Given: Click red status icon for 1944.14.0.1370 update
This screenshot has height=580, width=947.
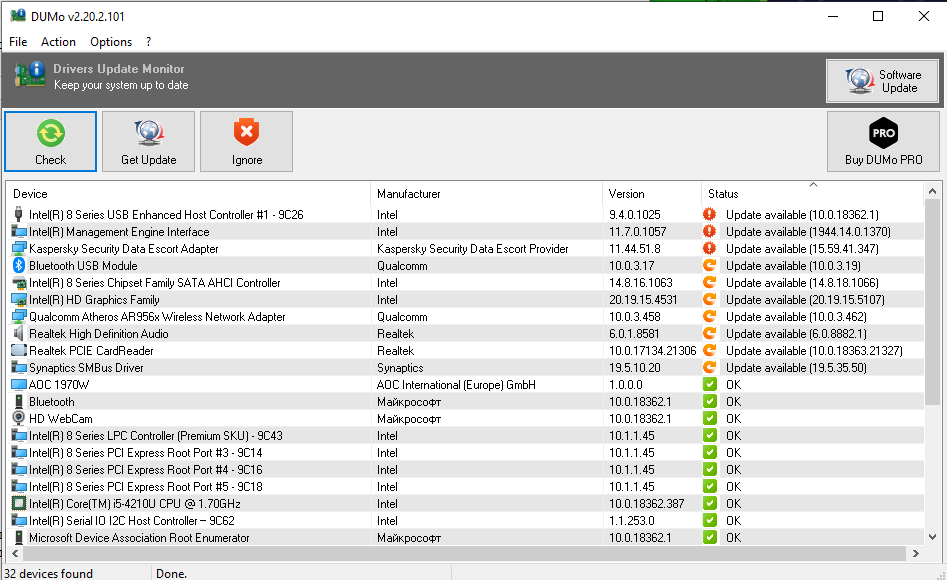Looking at the screenshot, I should pyautogui.click(x=709, y=231).
